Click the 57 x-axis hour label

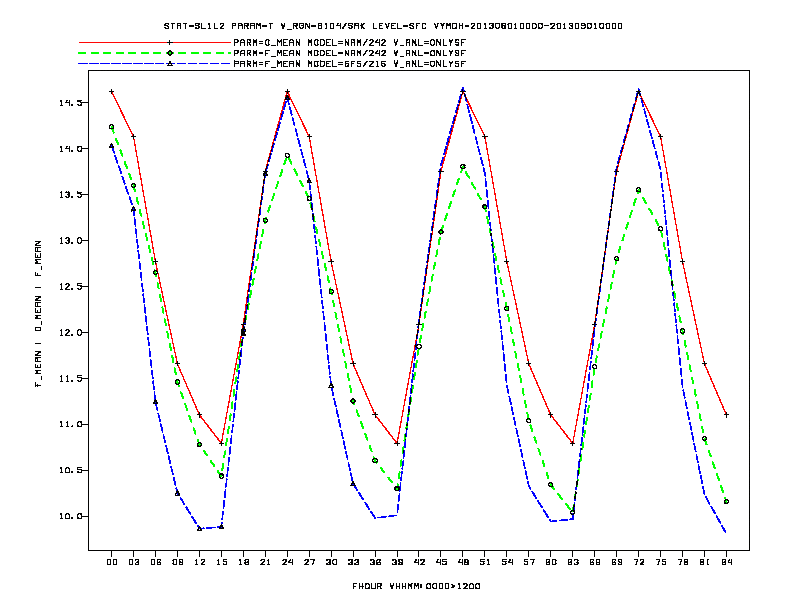tap(529, 562)
